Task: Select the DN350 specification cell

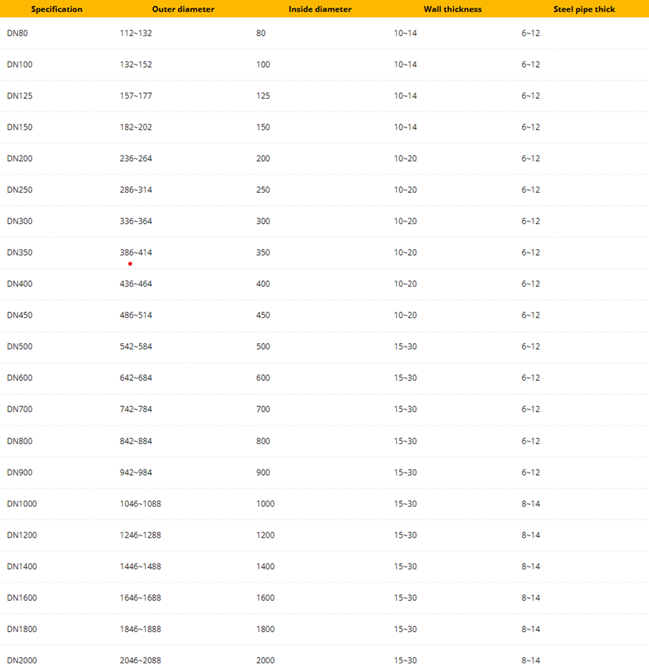Action: 20,252
